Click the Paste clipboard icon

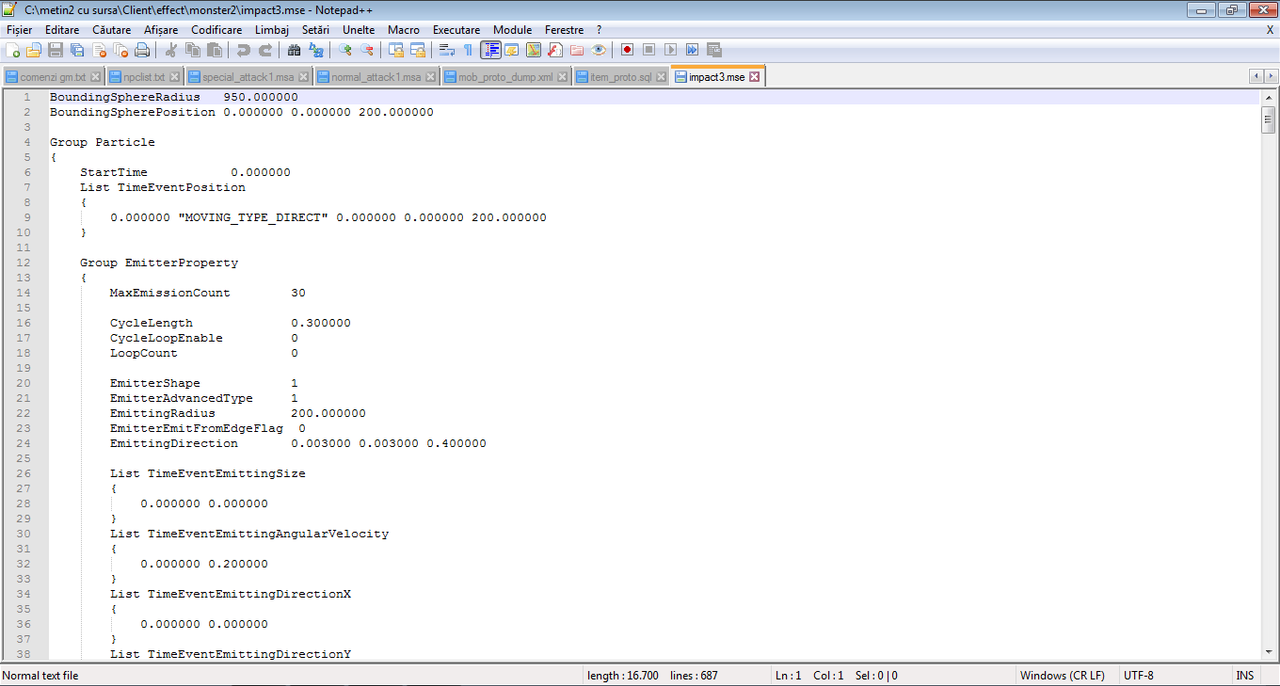215,50
